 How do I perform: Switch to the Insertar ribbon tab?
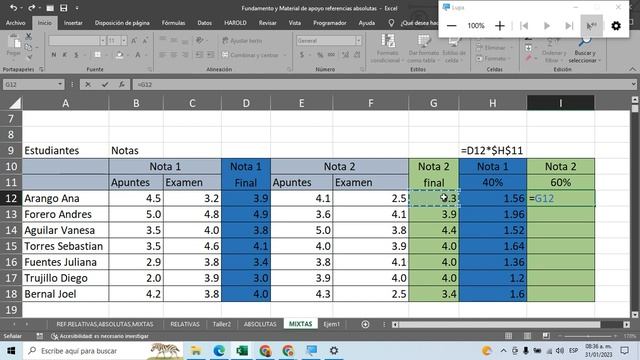[x=73, y=23]
